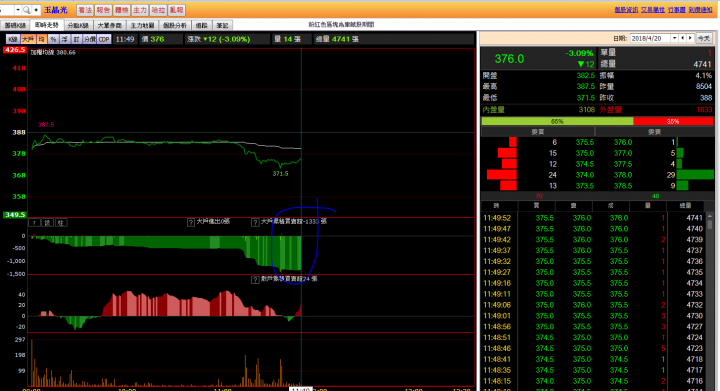Click the 時 column header in tick list

pyautogui.click(x=496, y=206)
